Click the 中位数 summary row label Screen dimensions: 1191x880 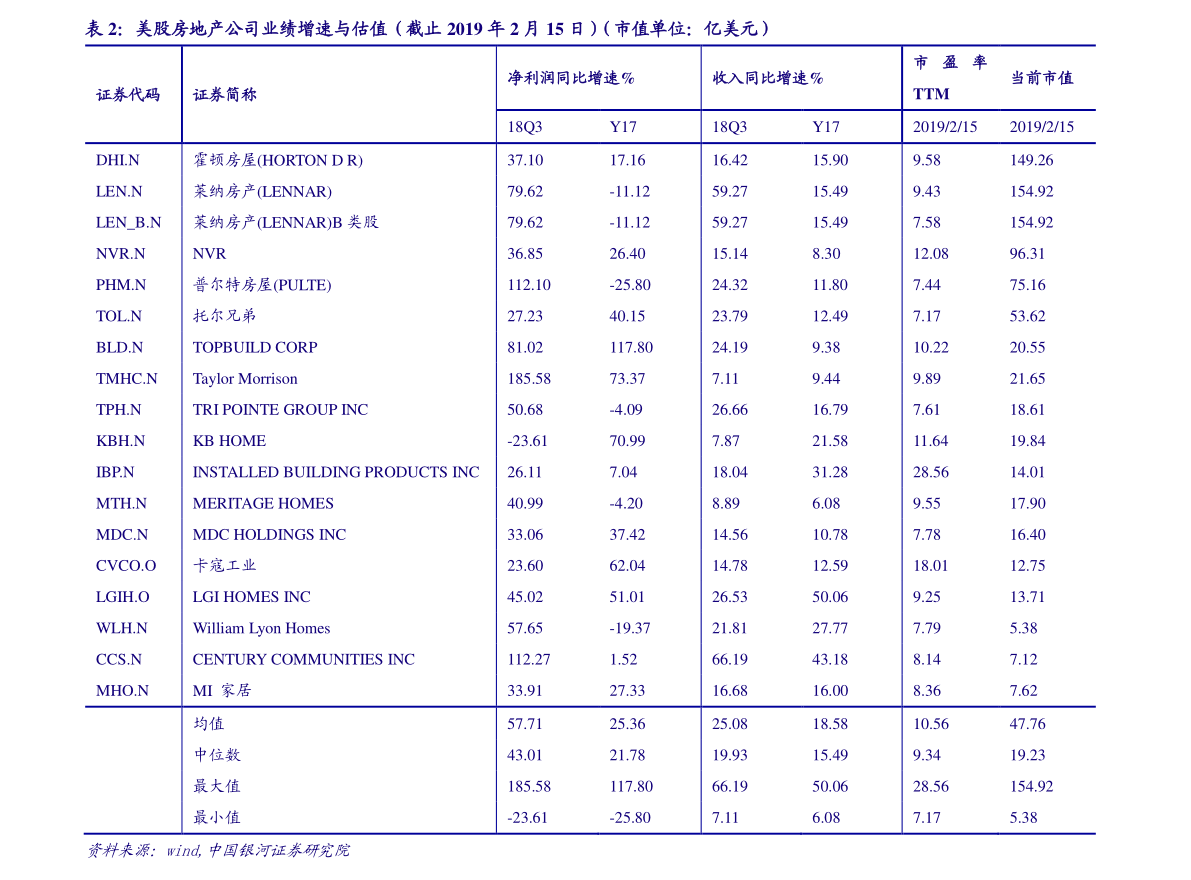(216, 754)
